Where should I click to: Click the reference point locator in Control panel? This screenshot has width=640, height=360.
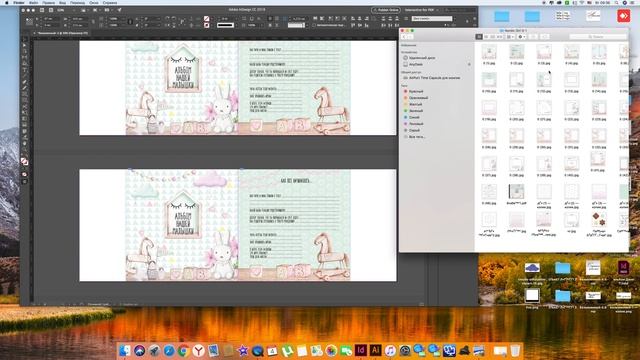point(29,22)
